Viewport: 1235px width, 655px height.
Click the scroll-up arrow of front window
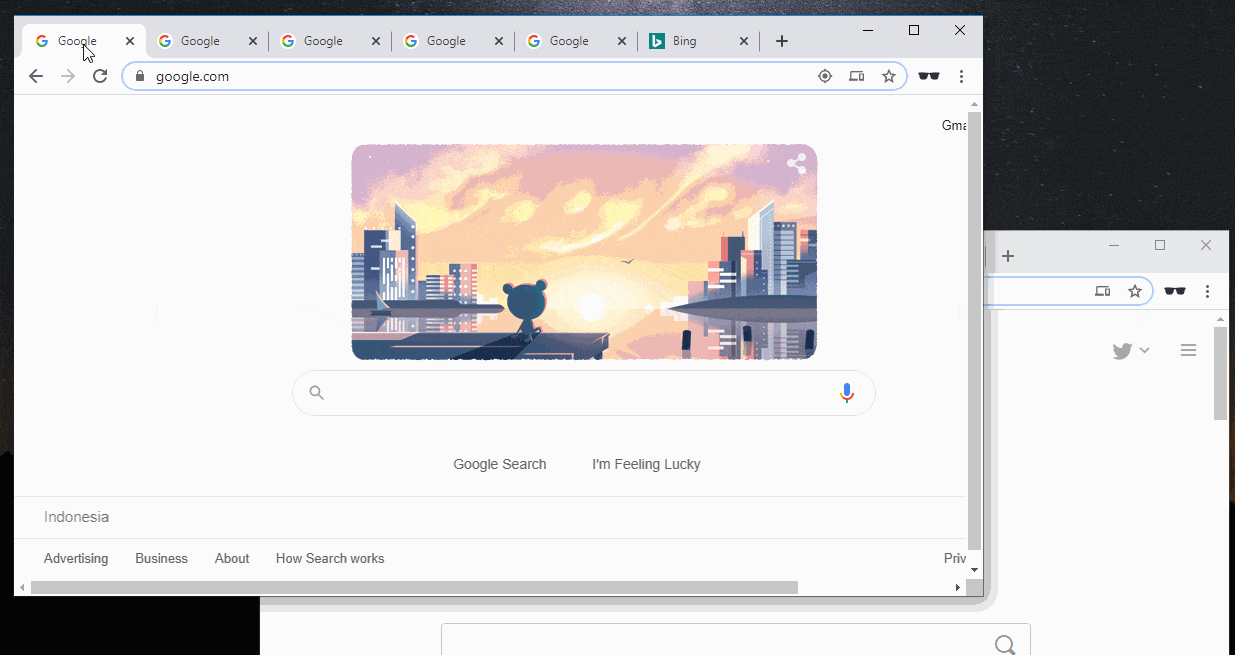975,103
